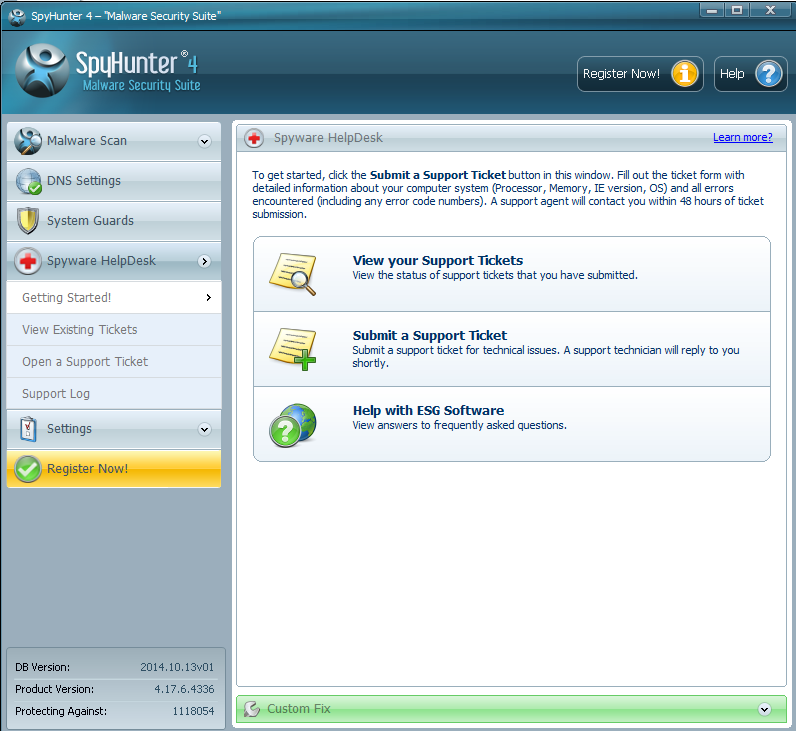Select the Getting Started! sidebar entry
Image resolution: width=796 pixels, height=731 pixels.
tap(67, 297)
